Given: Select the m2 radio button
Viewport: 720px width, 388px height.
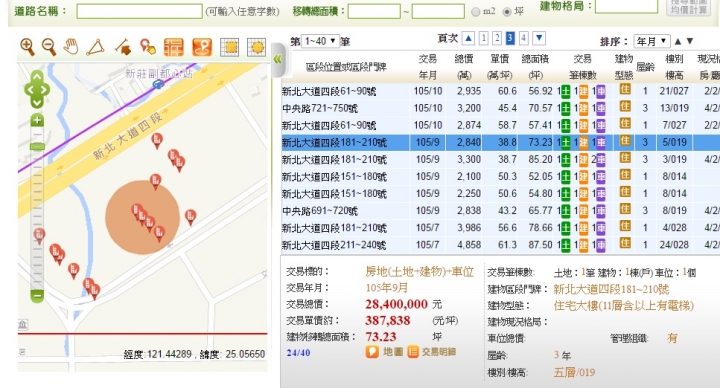Looking at the screenshot, I should point(476,12).
